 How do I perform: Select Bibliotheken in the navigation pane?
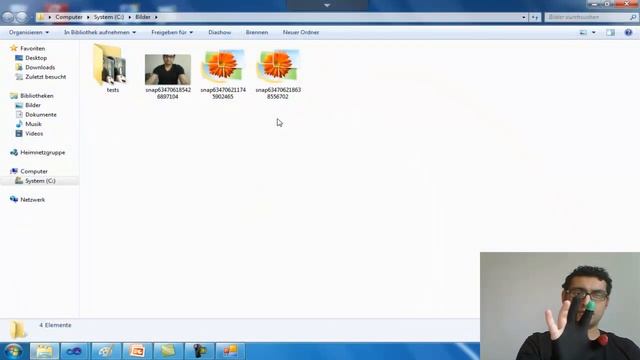[x=37, y=96]
